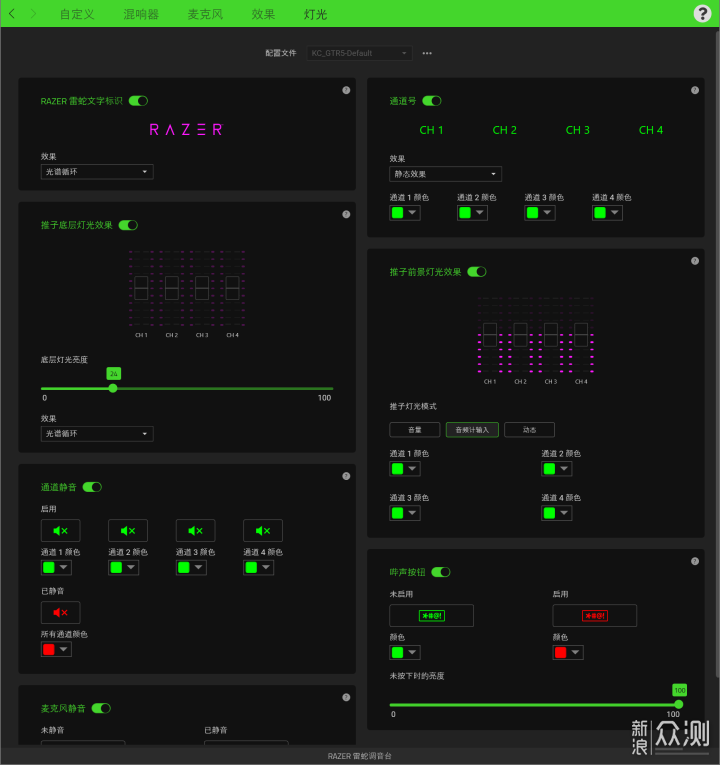Open 推子前景 通道 2 颜色 swatch
720x765 pixels.
pyautogui.click(x=557, y=469)
